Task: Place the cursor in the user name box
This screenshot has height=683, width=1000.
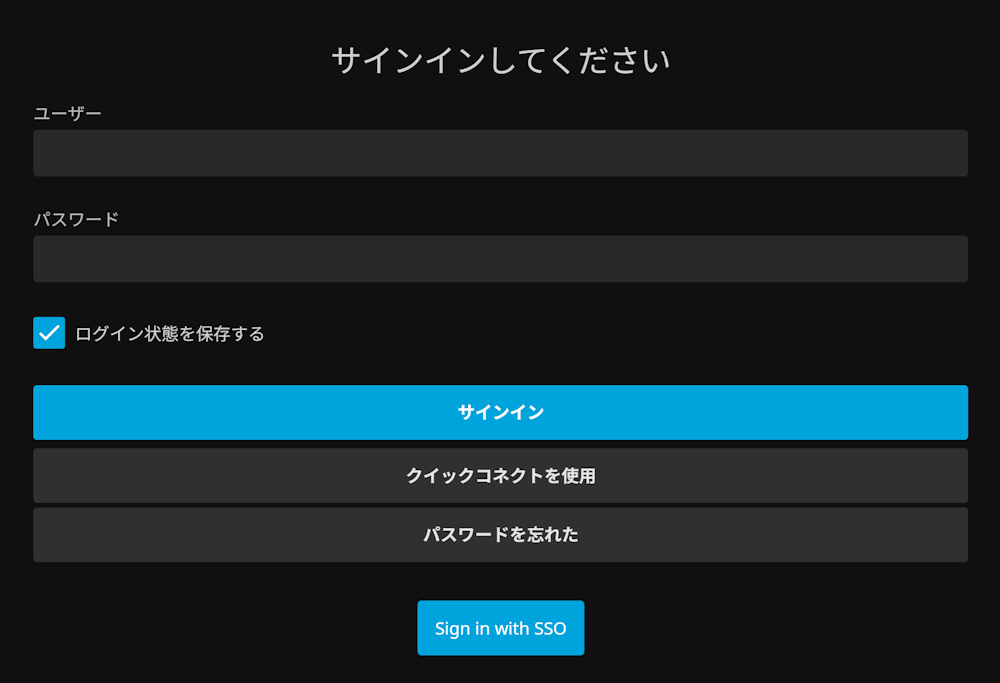Action: [500, 153]
